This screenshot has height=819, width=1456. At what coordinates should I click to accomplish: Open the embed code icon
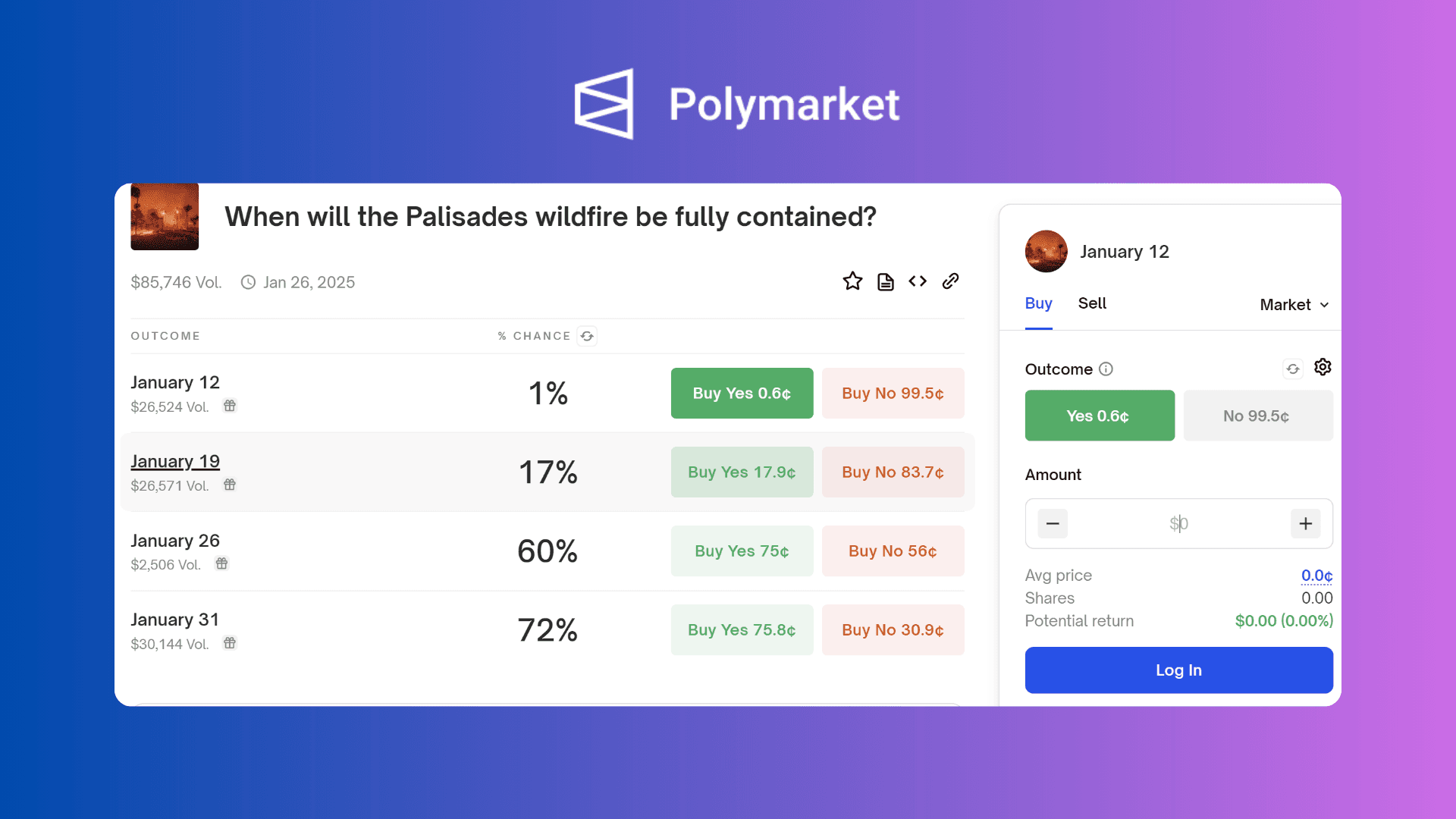pos(917,281)
